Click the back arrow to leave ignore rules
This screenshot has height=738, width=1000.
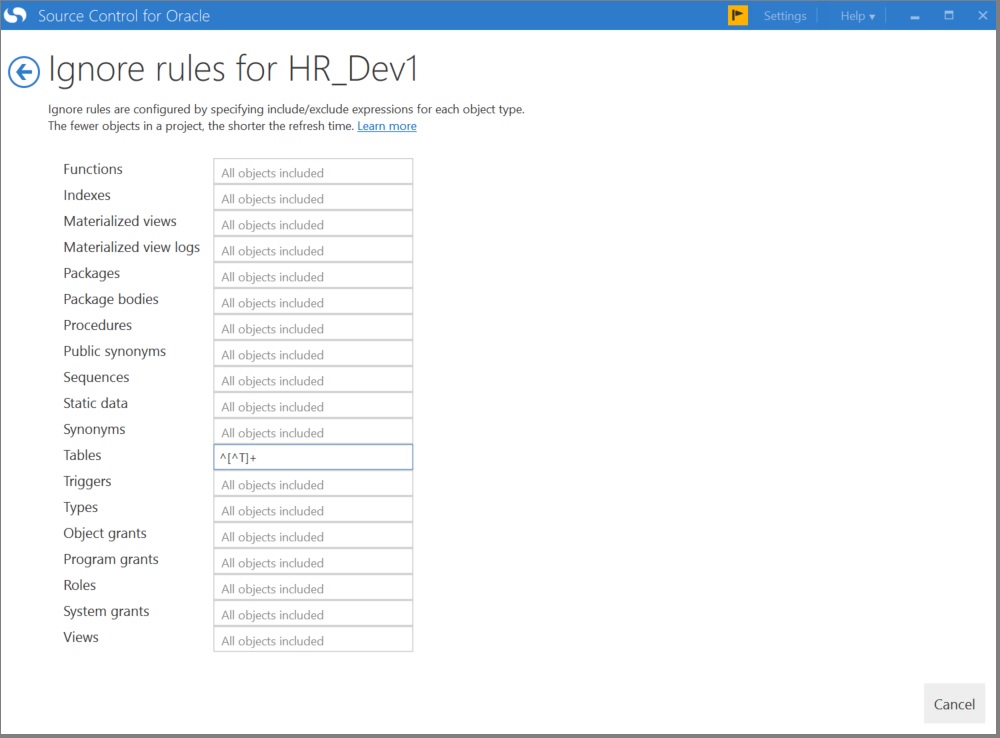[x=23, y=71]
